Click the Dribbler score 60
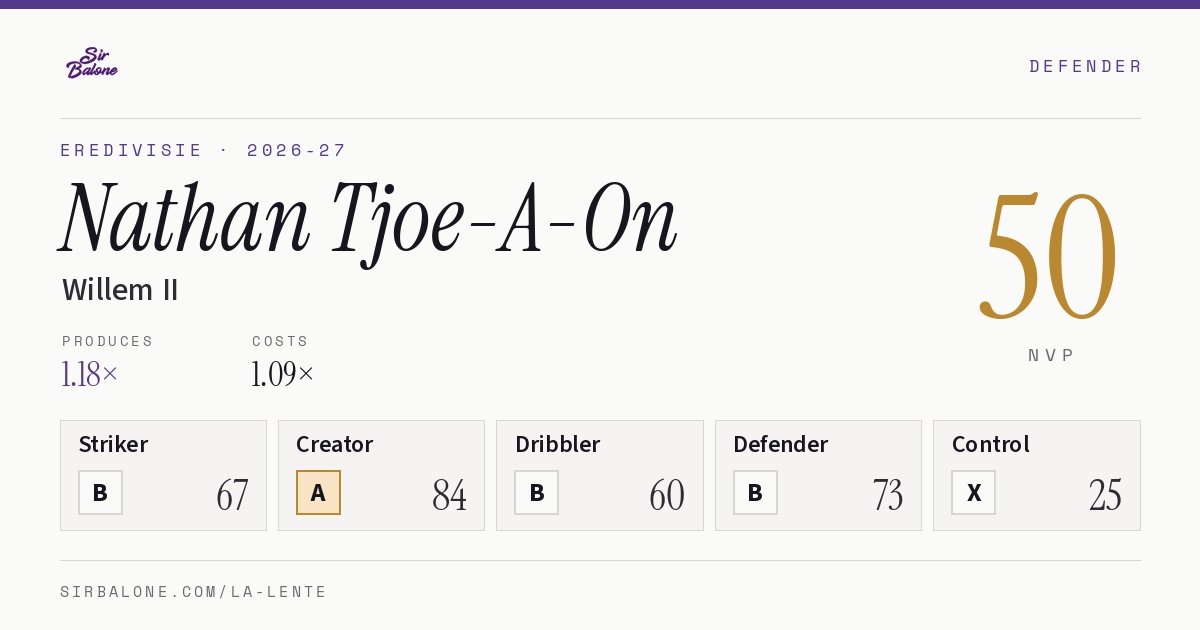Screen dimensions: 1200x630 coord(667,495)
